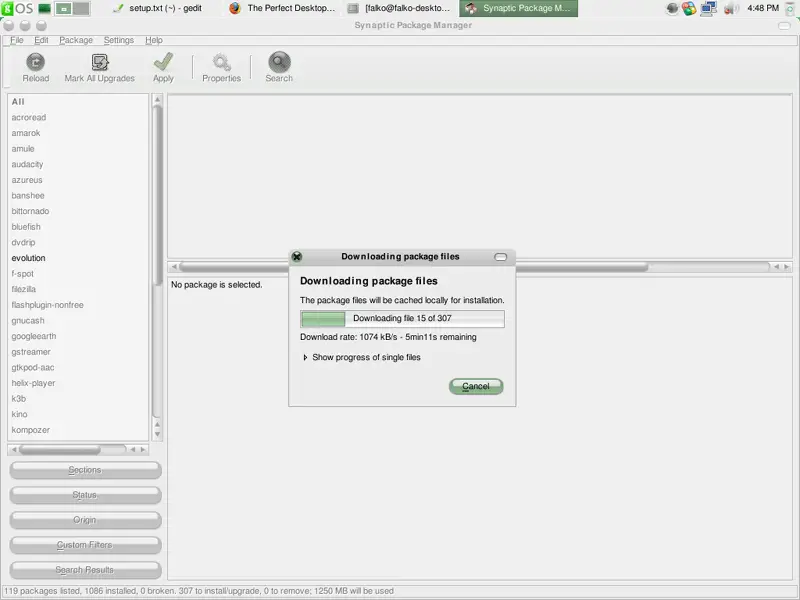Open the Package menu

76,40
